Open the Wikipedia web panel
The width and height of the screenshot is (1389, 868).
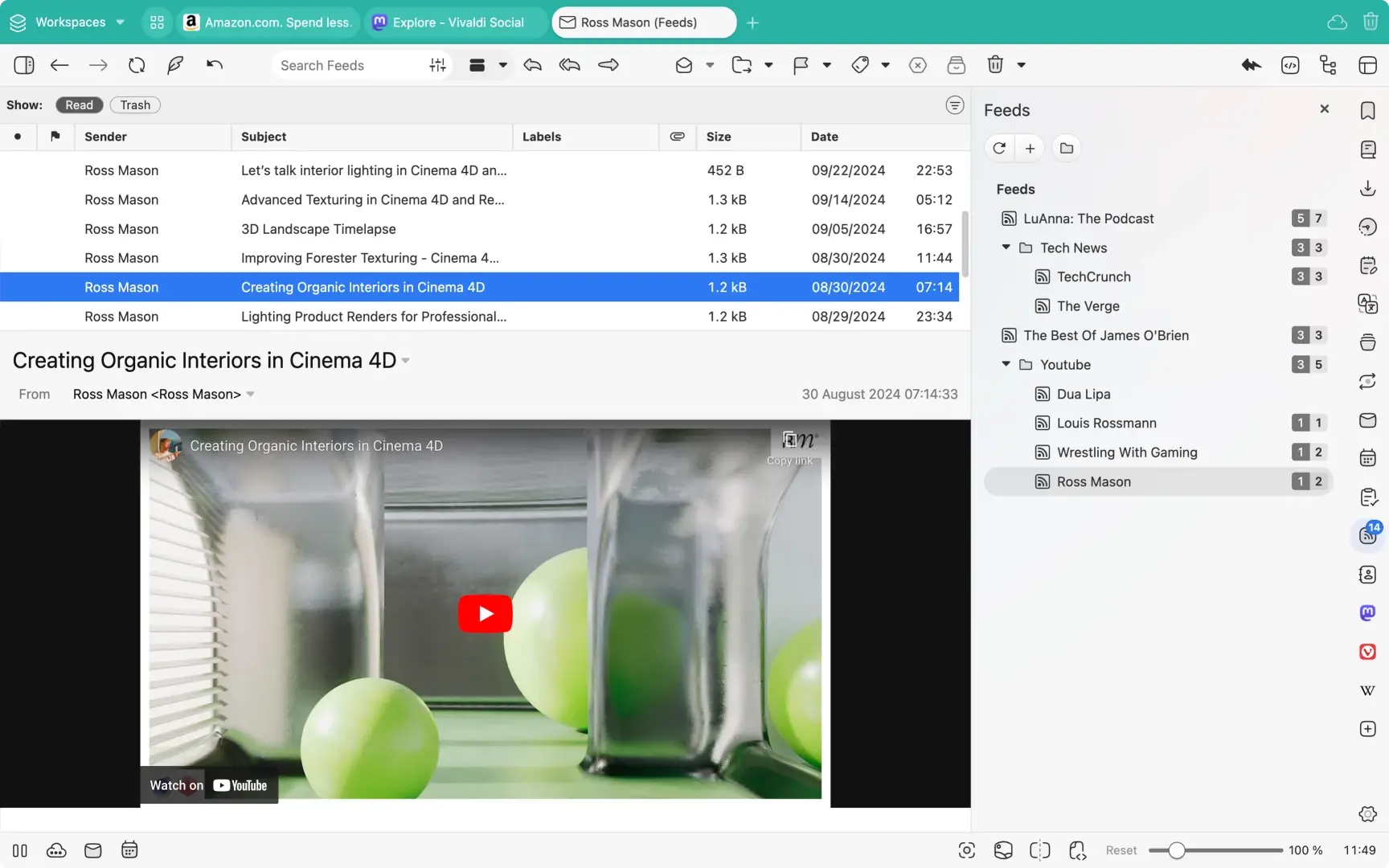[x=1366, y=690]
